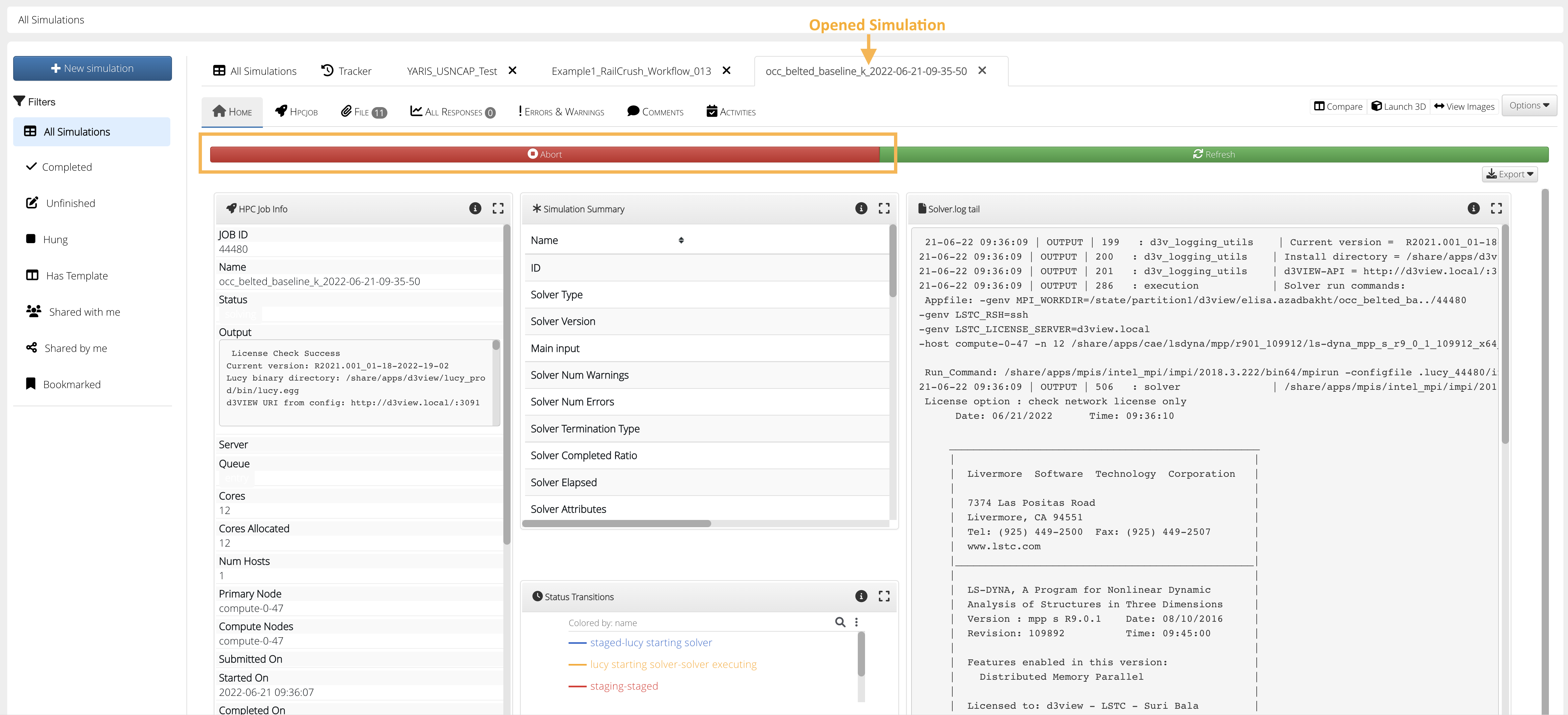Sort the summary by Name column
The image size is (1568, 715).
681,240
